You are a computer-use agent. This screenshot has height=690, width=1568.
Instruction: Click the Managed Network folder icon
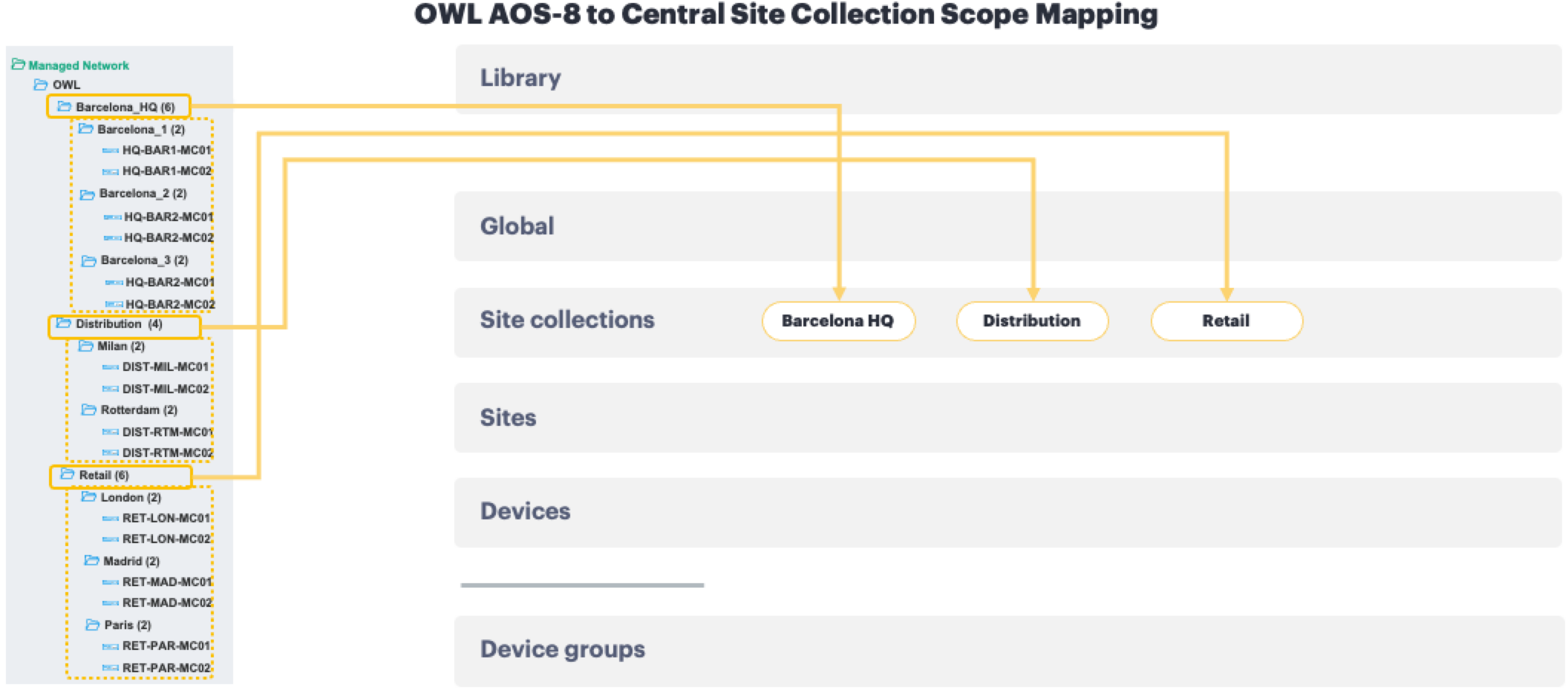[x=19, y=65]
